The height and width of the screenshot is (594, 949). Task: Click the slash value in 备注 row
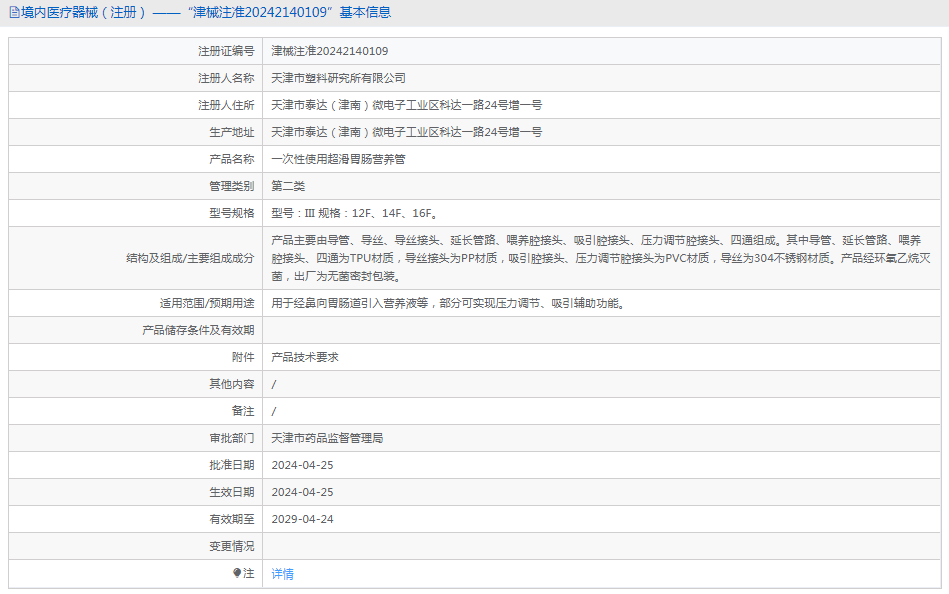(x=274, y=411)
